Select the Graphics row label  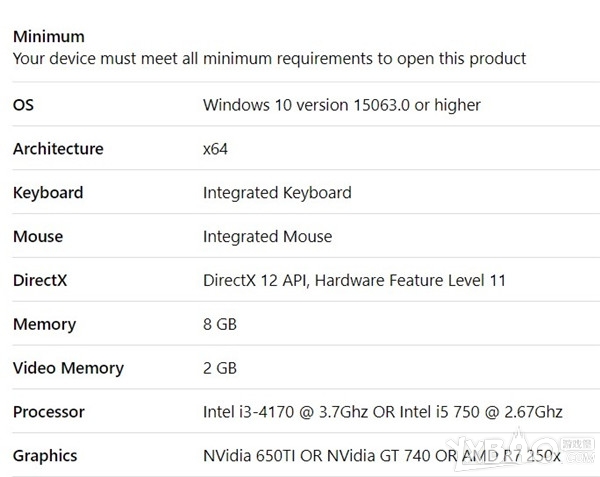[x=45, y=456]
